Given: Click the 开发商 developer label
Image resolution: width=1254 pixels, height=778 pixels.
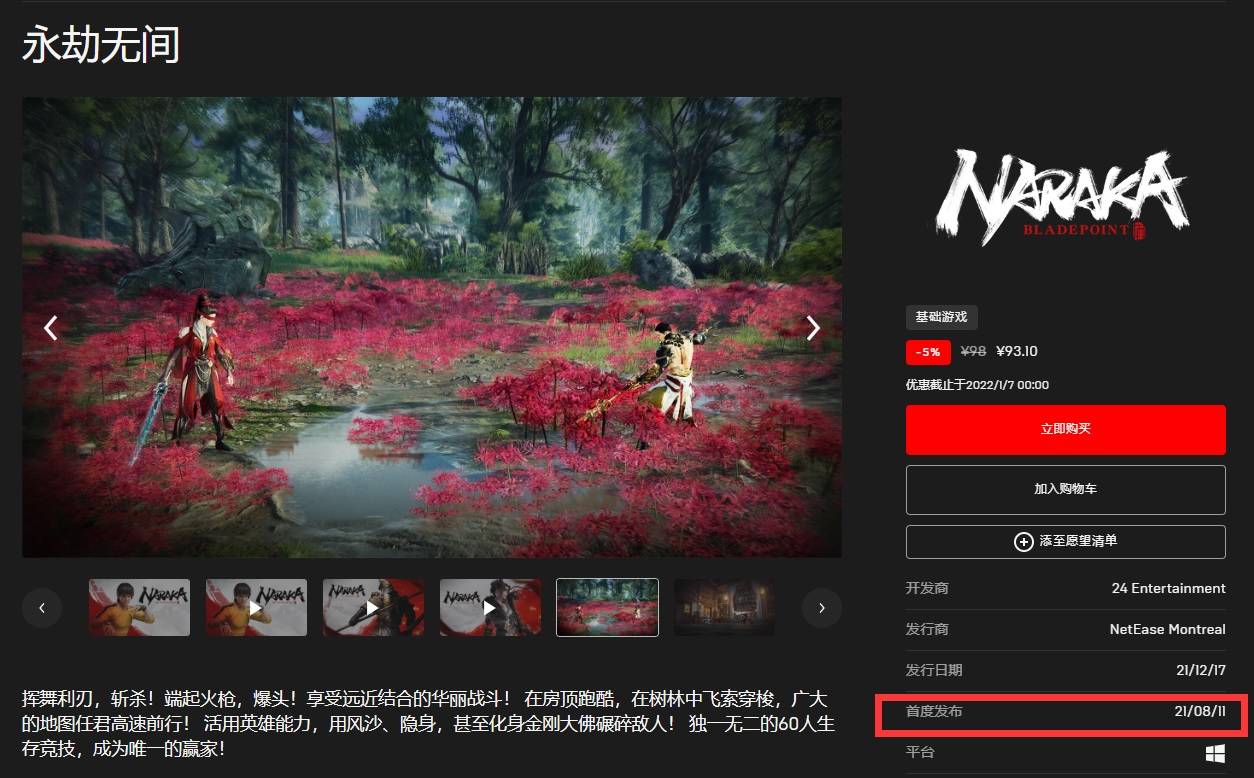Looking at the screenshot, I should (x=927, y=588).
